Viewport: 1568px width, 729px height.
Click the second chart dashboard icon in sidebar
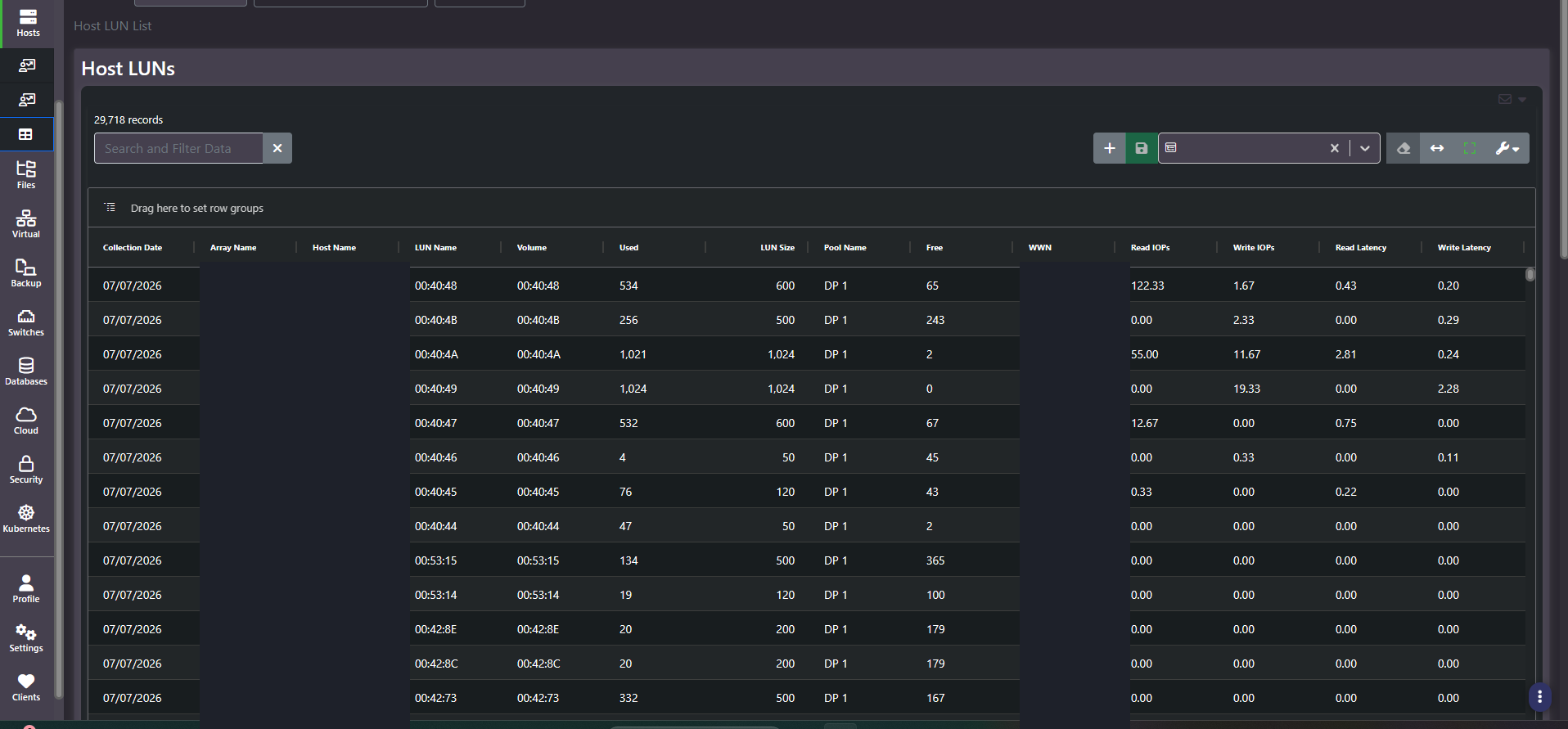[x=27, y=100]
